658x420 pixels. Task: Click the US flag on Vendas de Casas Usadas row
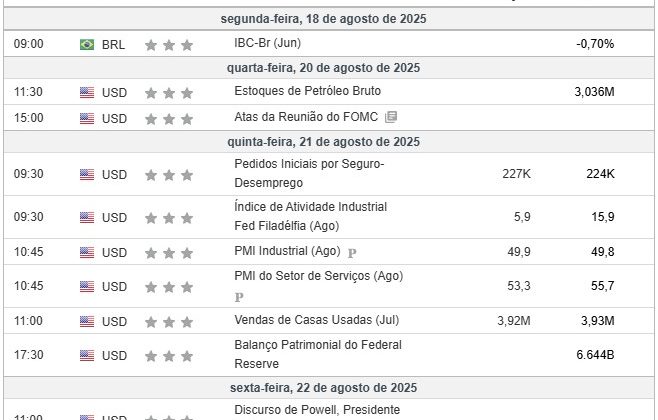87,321
